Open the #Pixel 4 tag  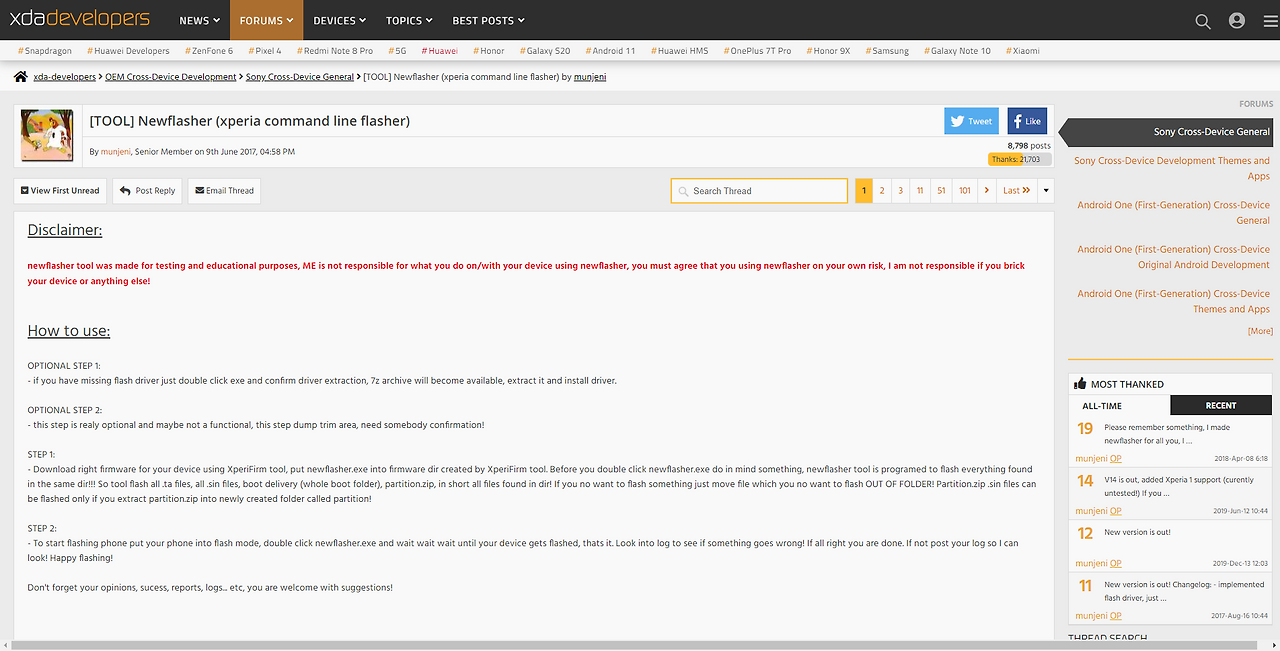point(265,51)
